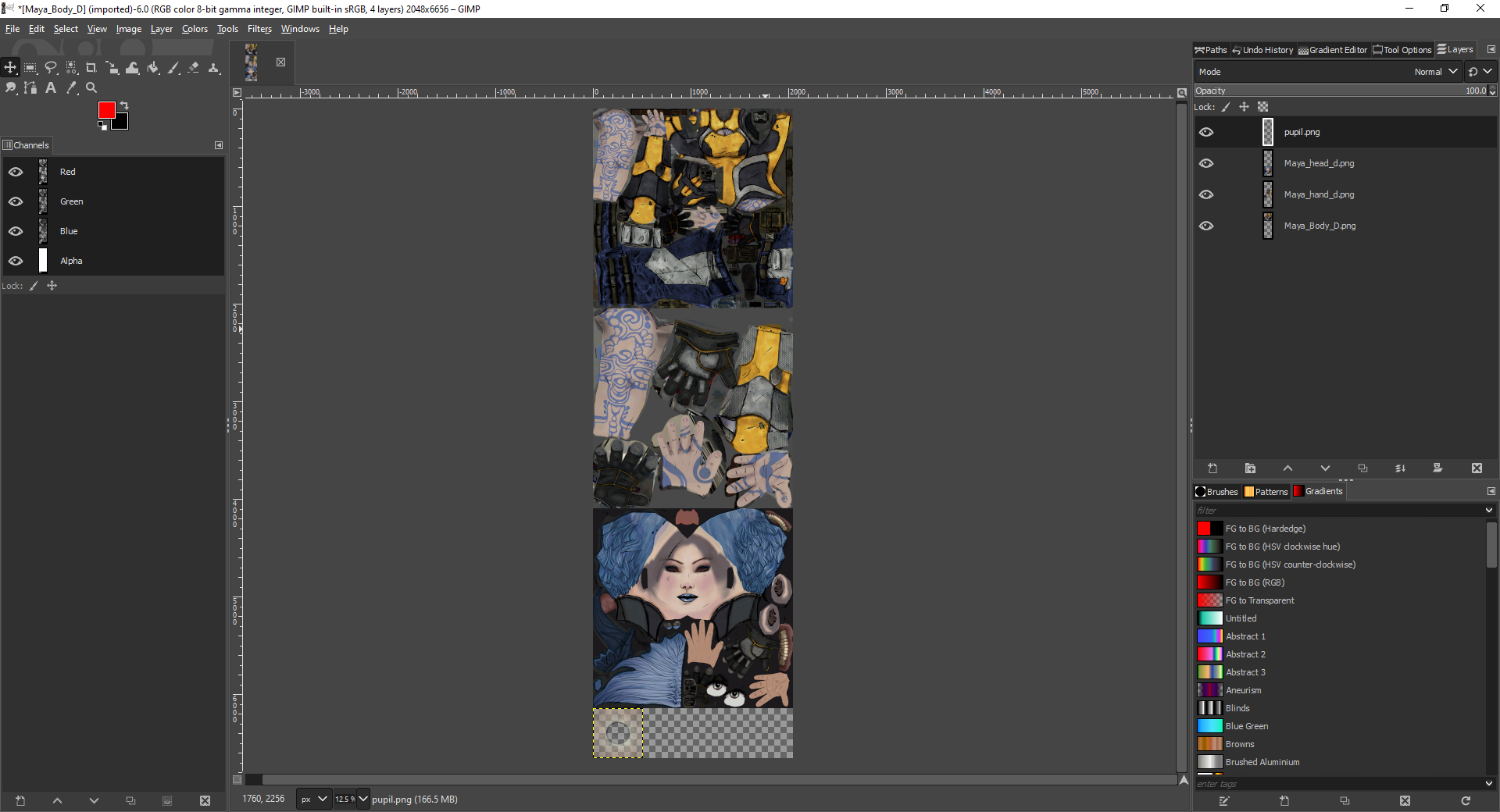
Task: Refresh the gradients list
Action: 1466,801
